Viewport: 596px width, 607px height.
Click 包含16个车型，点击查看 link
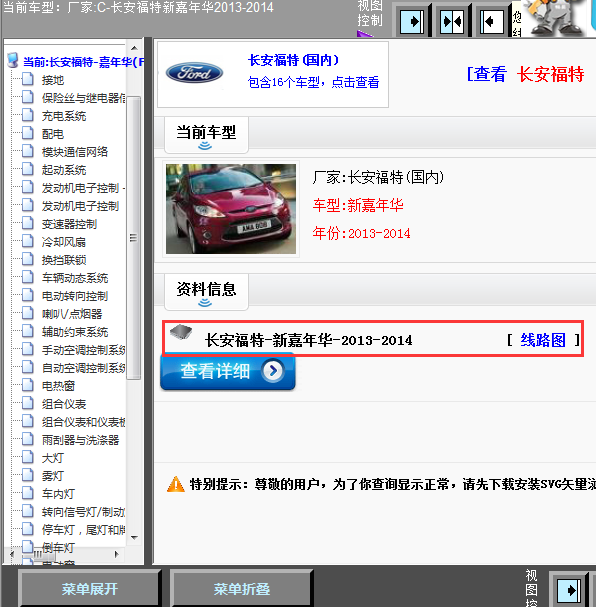[313, 82]
